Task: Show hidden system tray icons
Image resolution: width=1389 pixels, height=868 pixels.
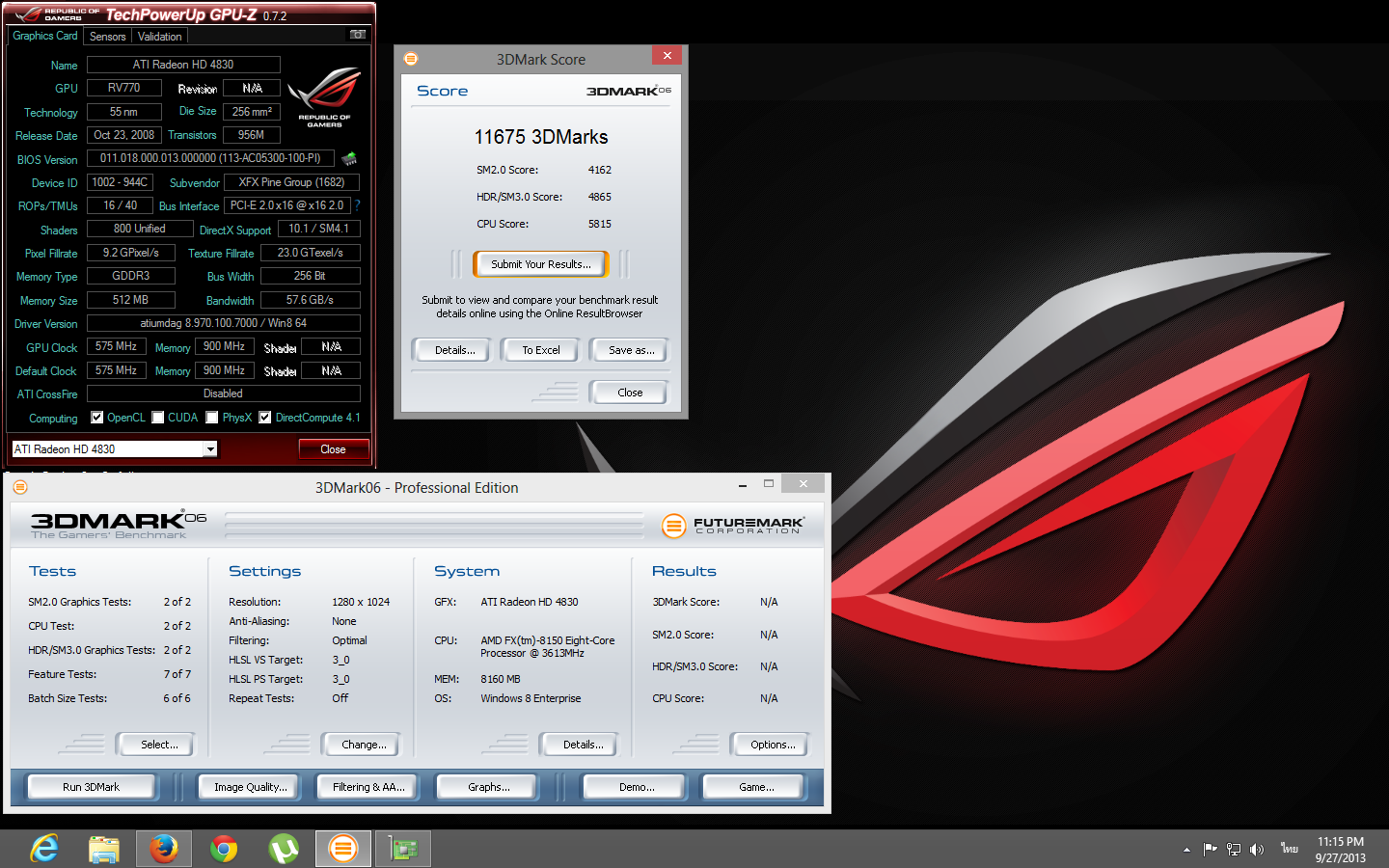Action: 1186,850
